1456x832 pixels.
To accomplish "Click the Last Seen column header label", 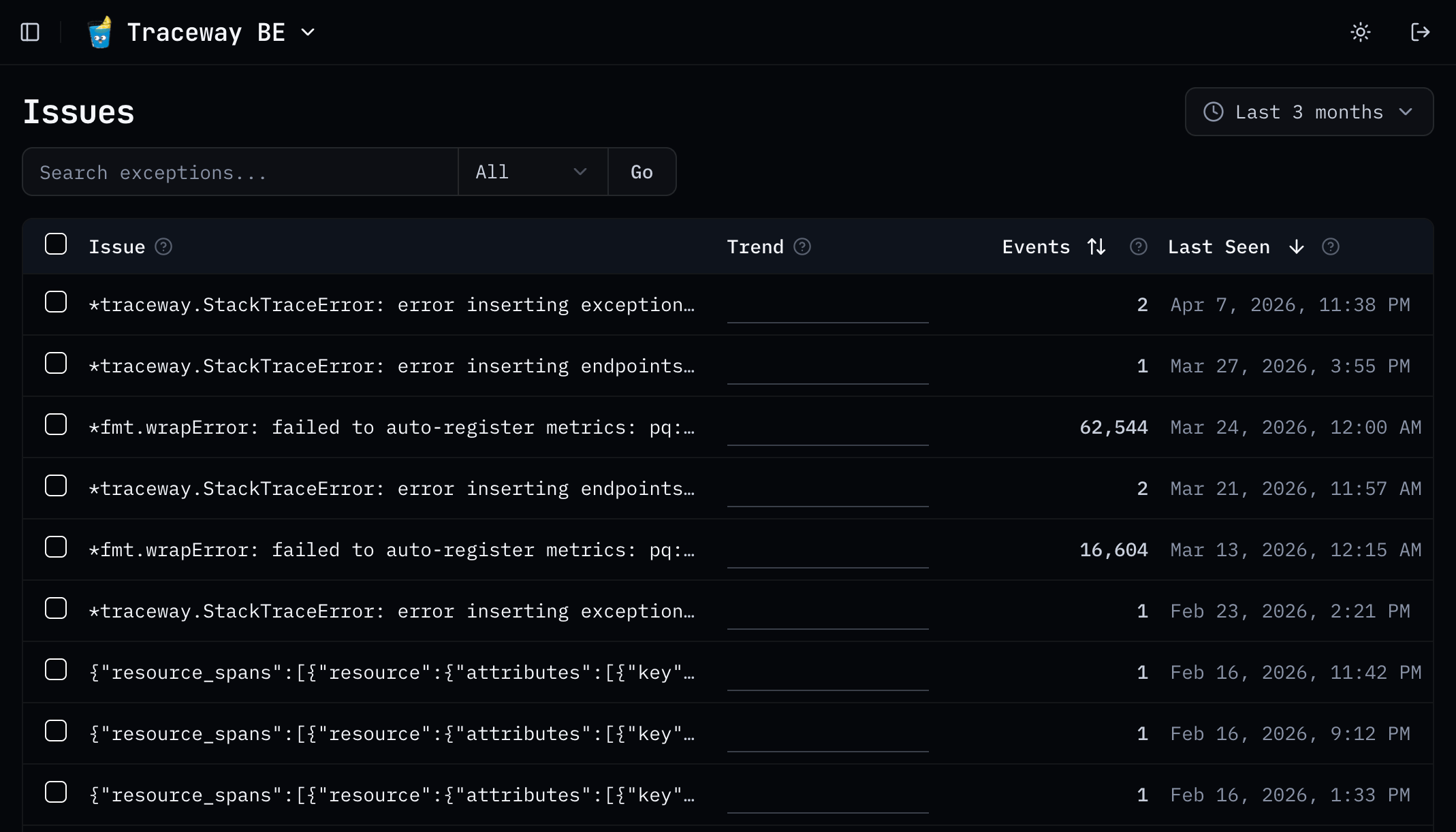I will point(1218,246).
